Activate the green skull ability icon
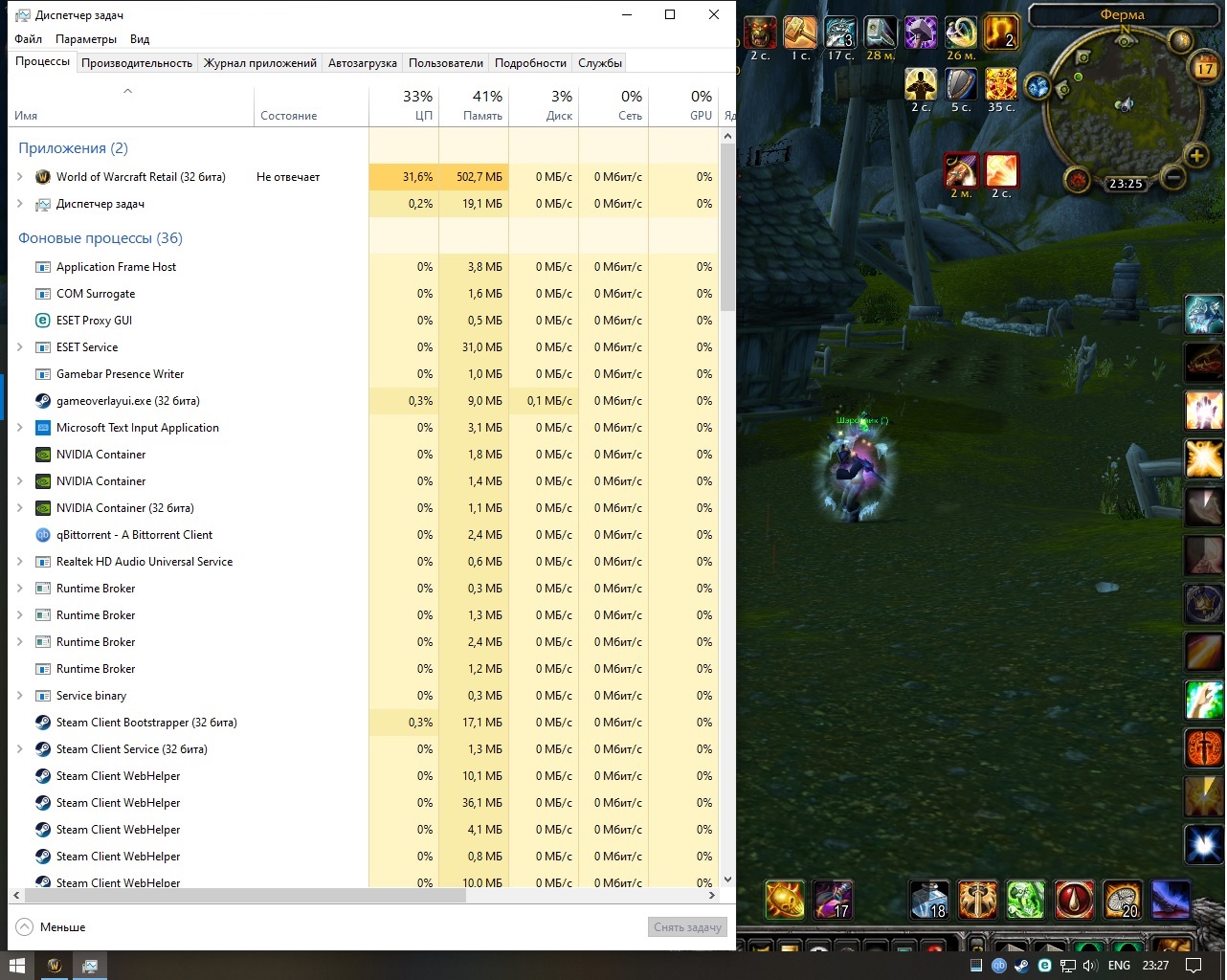Viewport: 1227px width, 980px height. point(1025,900)
